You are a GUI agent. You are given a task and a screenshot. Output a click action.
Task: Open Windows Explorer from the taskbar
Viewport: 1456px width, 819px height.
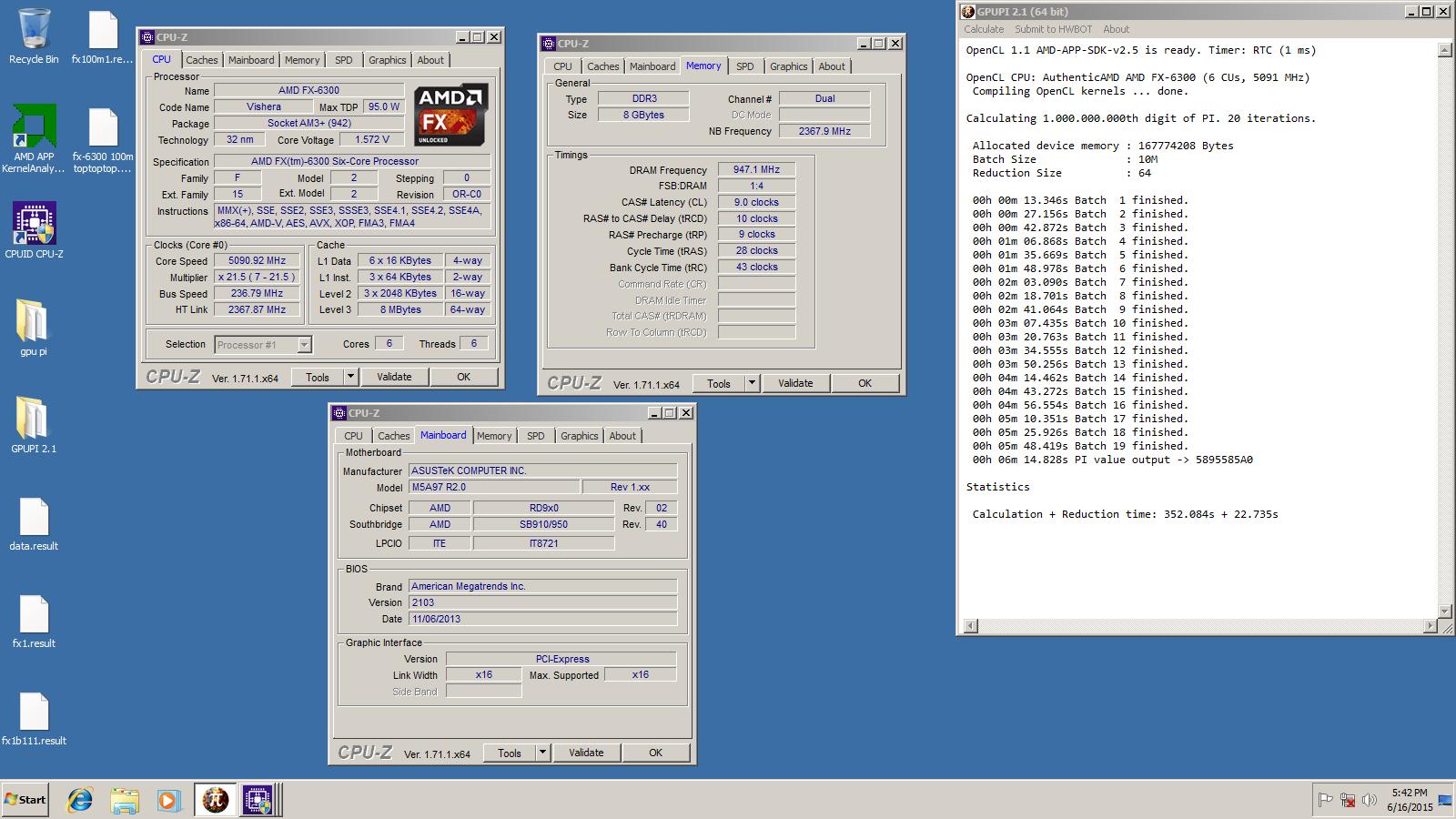point(125,800)
